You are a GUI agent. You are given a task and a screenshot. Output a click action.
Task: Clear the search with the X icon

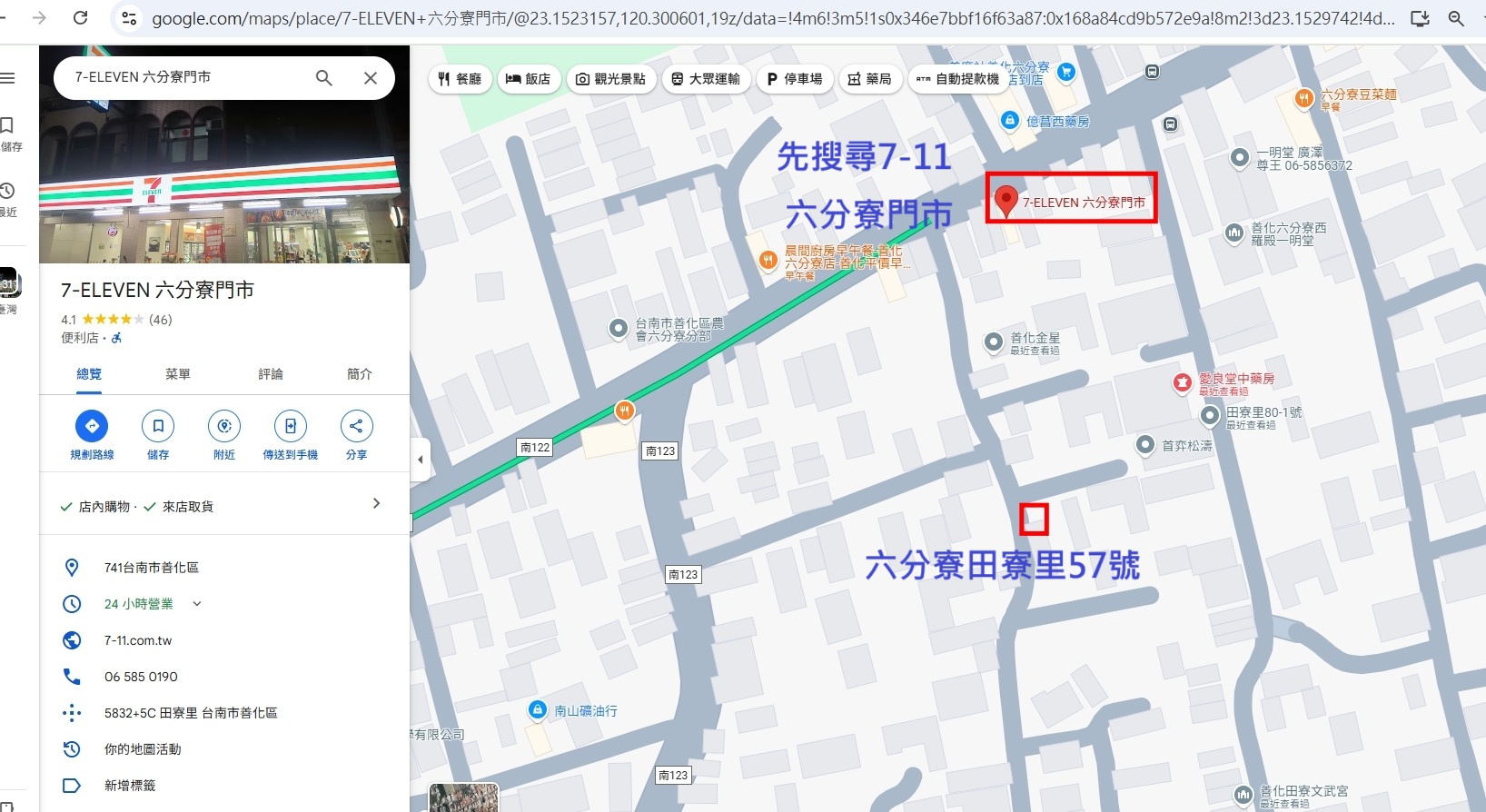point(371,78)
